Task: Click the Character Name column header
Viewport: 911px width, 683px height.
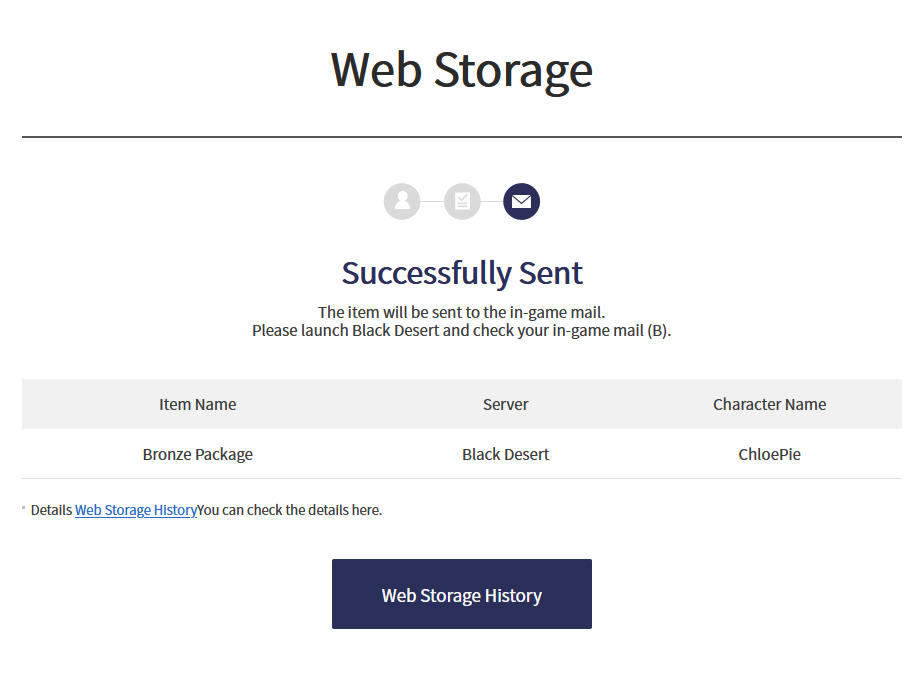Action: [x=769, y=404]
